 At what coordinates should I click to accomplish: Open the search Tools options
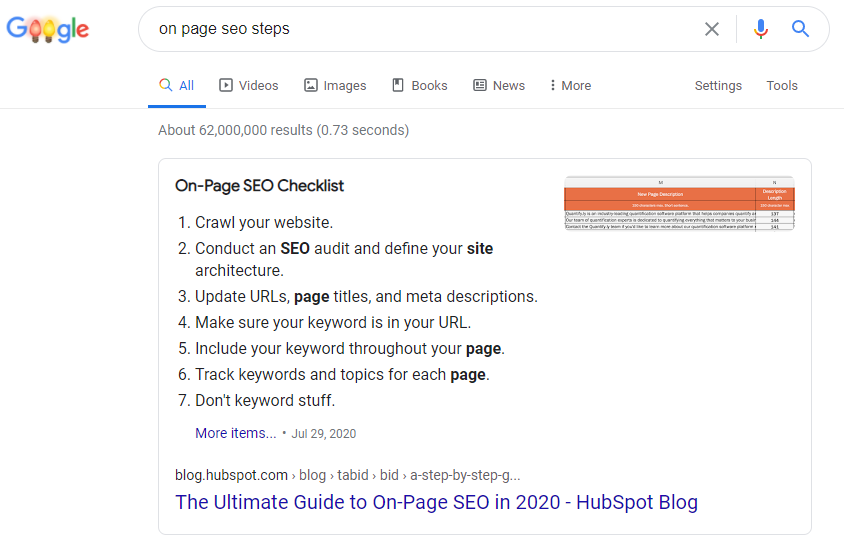click(x=782, y=85)
